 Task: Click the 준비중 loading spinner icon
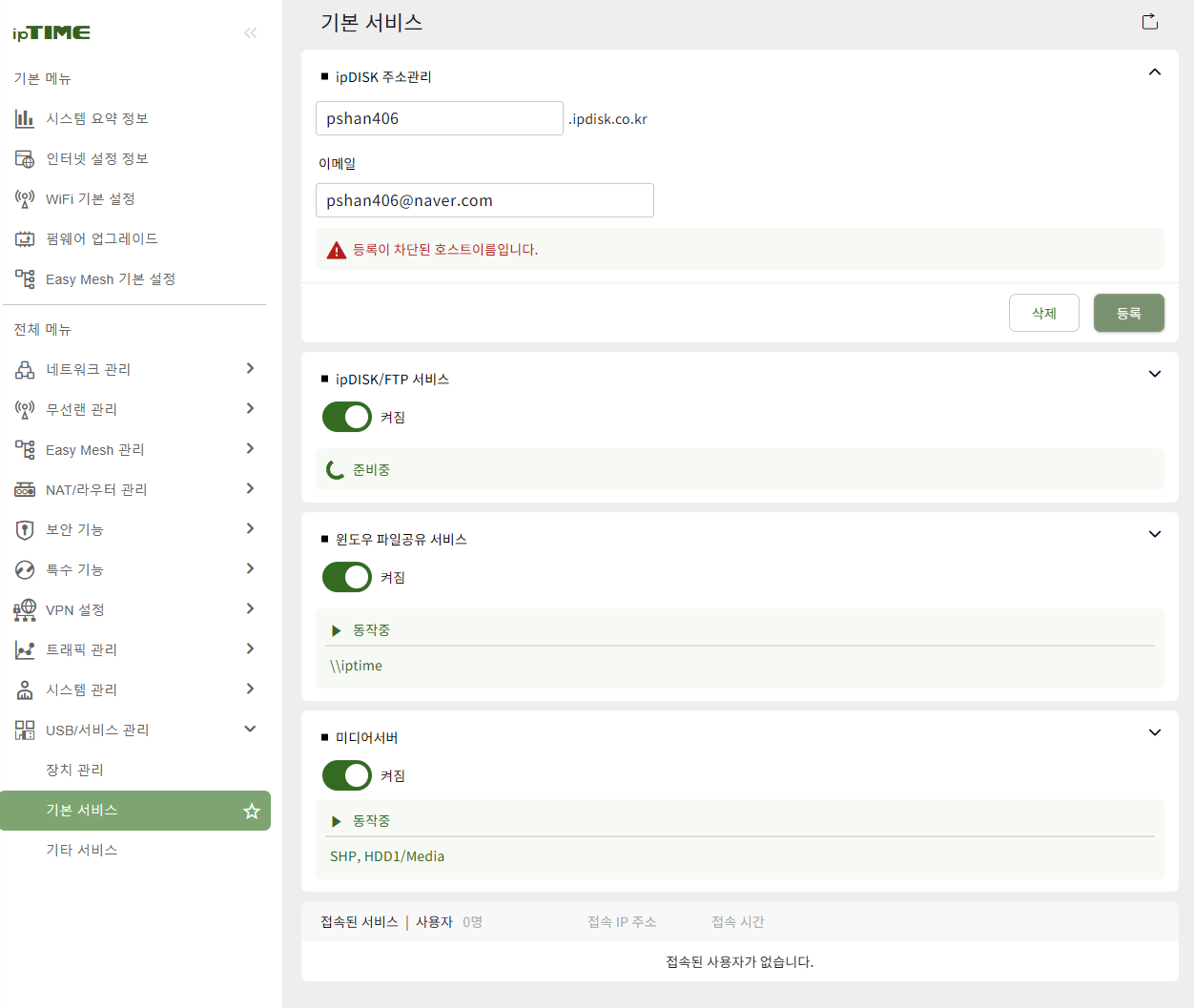pyautogui.click(x=336, y=469)
